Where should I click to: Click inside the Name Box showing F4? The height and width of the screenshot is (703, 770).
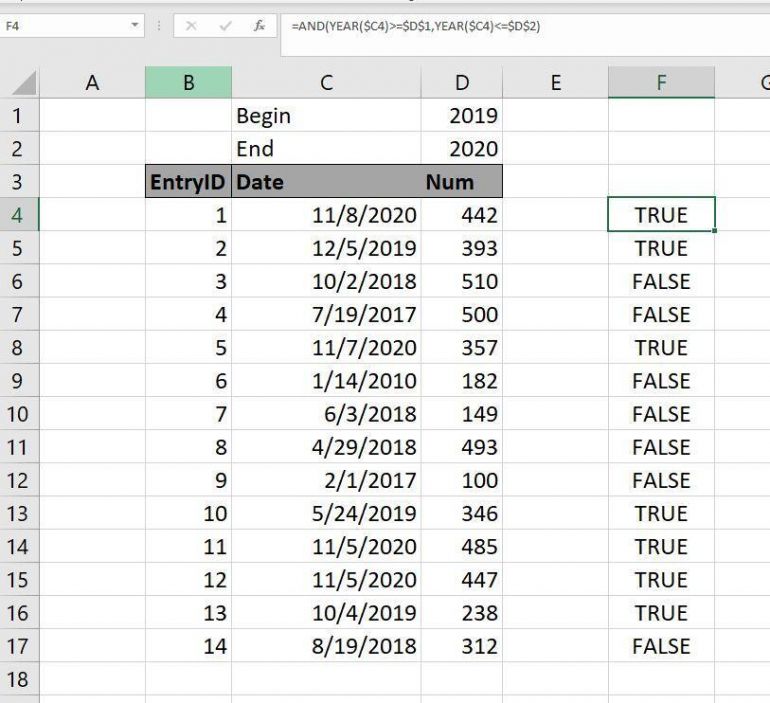tap(60, 26)
